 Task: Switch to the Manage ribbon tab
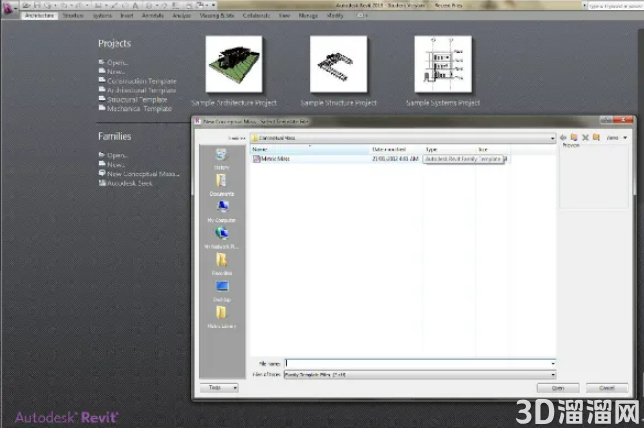[308, 16]
